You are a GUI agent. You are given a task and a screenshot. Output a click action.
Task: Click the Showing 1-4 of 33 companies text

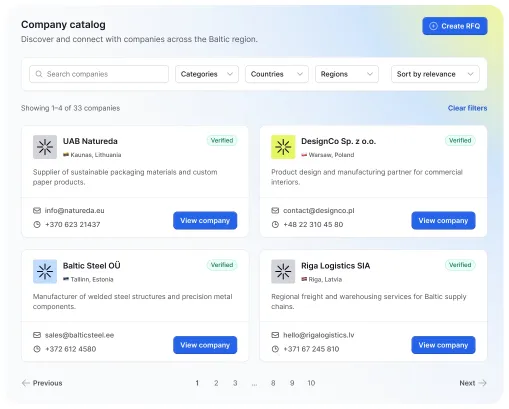70,108
